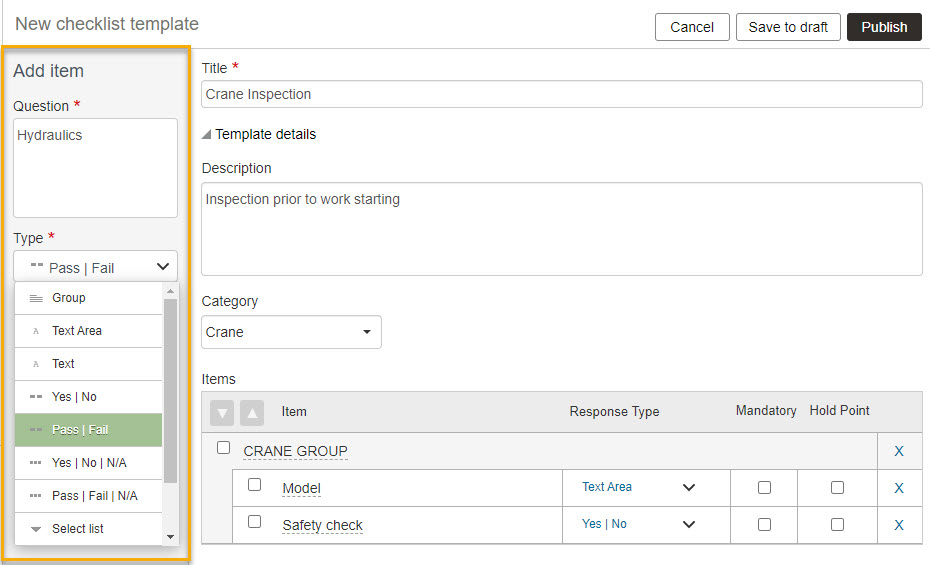Click the Title field with Crane Inspection
930x565 pixels.
[562, 94]
